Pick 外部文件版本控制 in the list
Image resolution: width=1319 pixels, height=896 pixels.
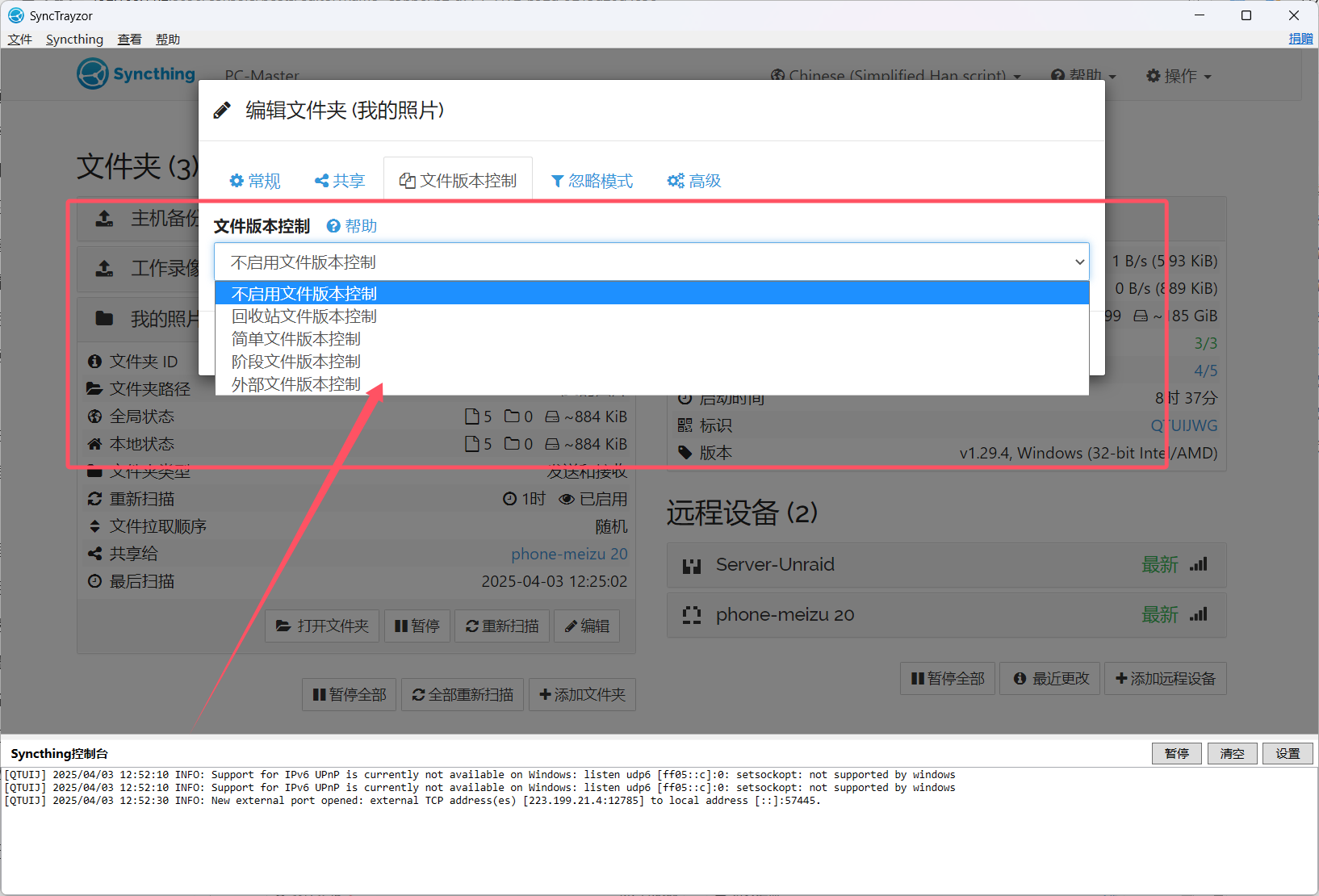(296, 384)
